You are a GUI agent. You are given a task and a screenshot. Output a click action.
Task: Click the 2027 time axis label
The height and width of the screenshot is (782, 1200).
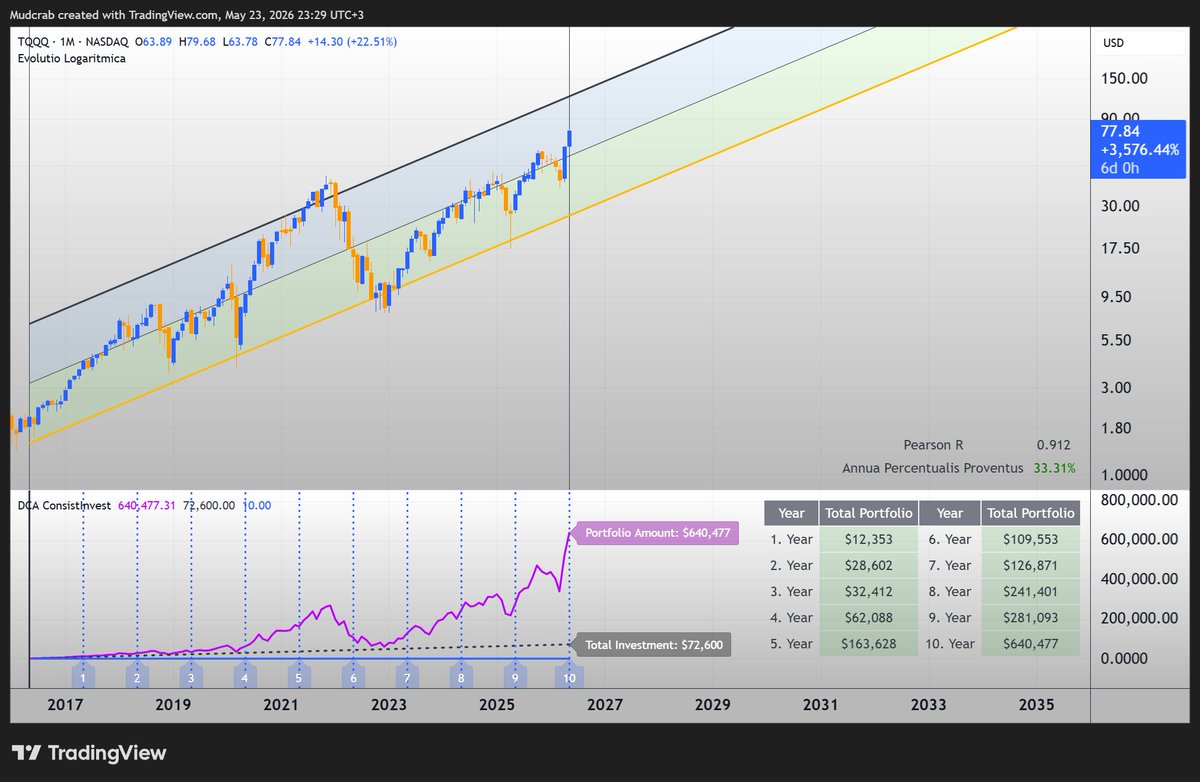tap(605, 704)
